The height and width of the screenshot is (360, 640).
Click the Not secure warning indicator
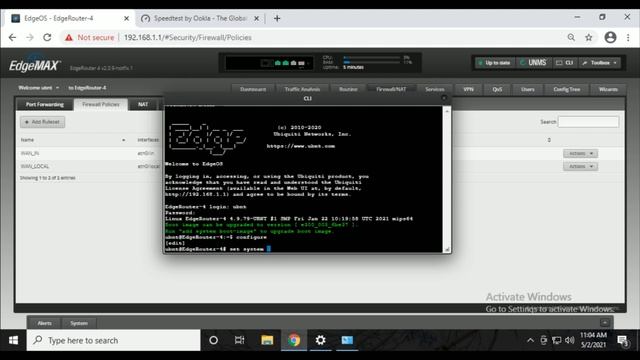(89, 38)
